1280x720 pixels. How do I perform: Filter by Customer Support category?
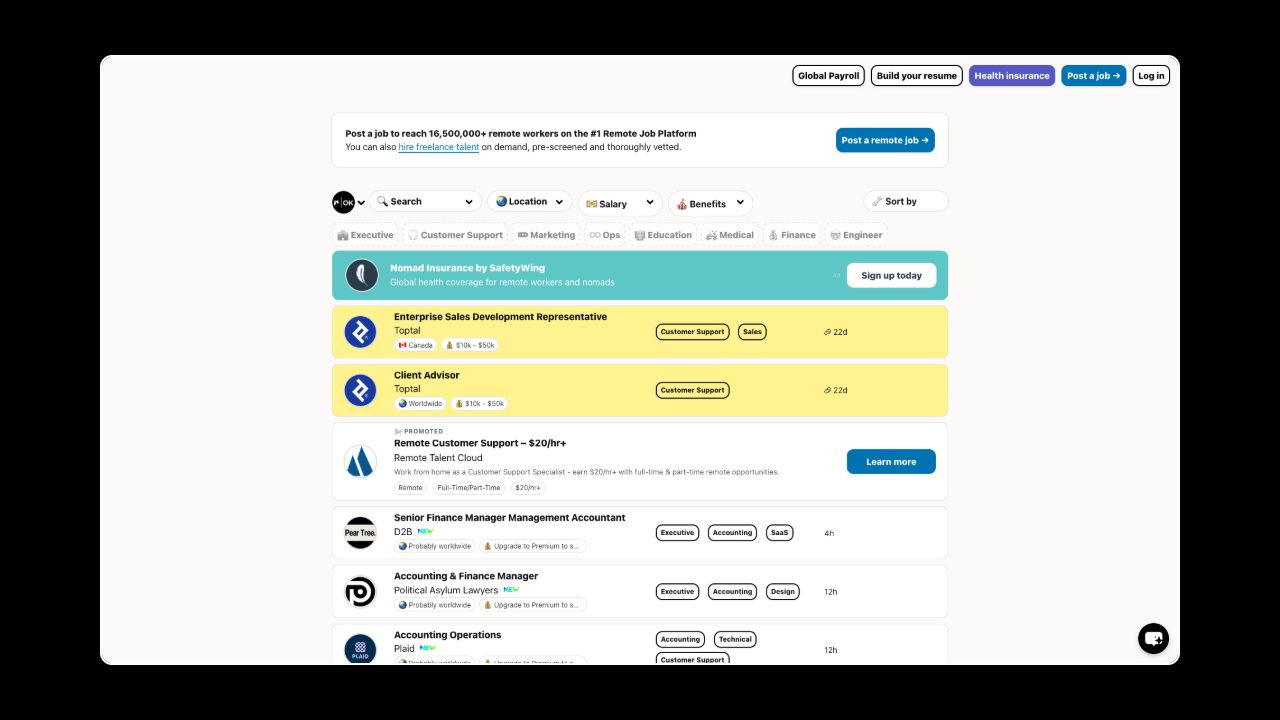pos(455,235)
